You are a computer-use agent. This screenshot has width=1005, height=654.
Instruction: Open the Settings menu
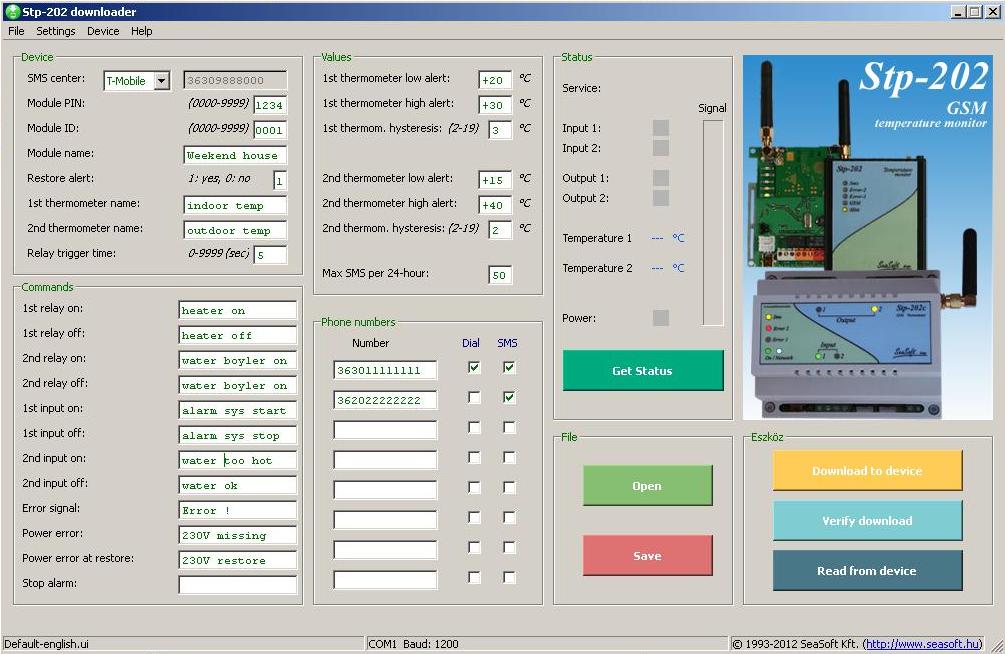click(56, 31)
